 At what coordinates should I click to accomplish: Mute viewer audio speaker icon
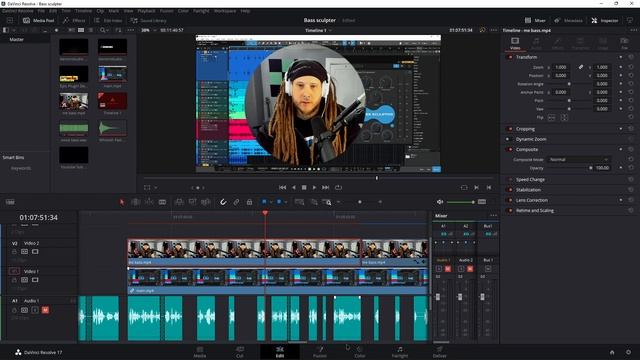440,202
